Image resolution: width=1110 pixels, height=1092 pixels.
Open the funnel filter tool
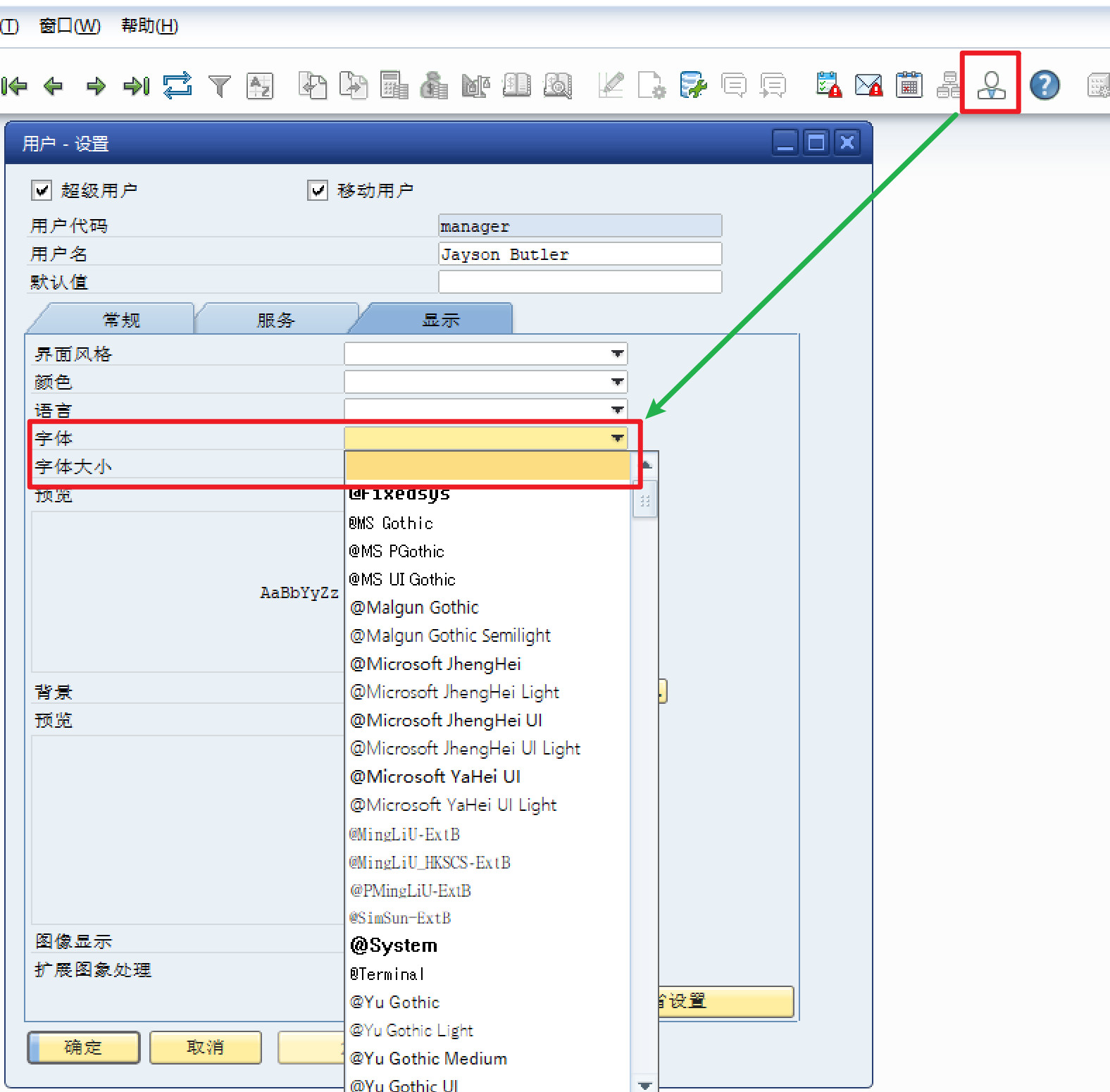pos(220,87)
